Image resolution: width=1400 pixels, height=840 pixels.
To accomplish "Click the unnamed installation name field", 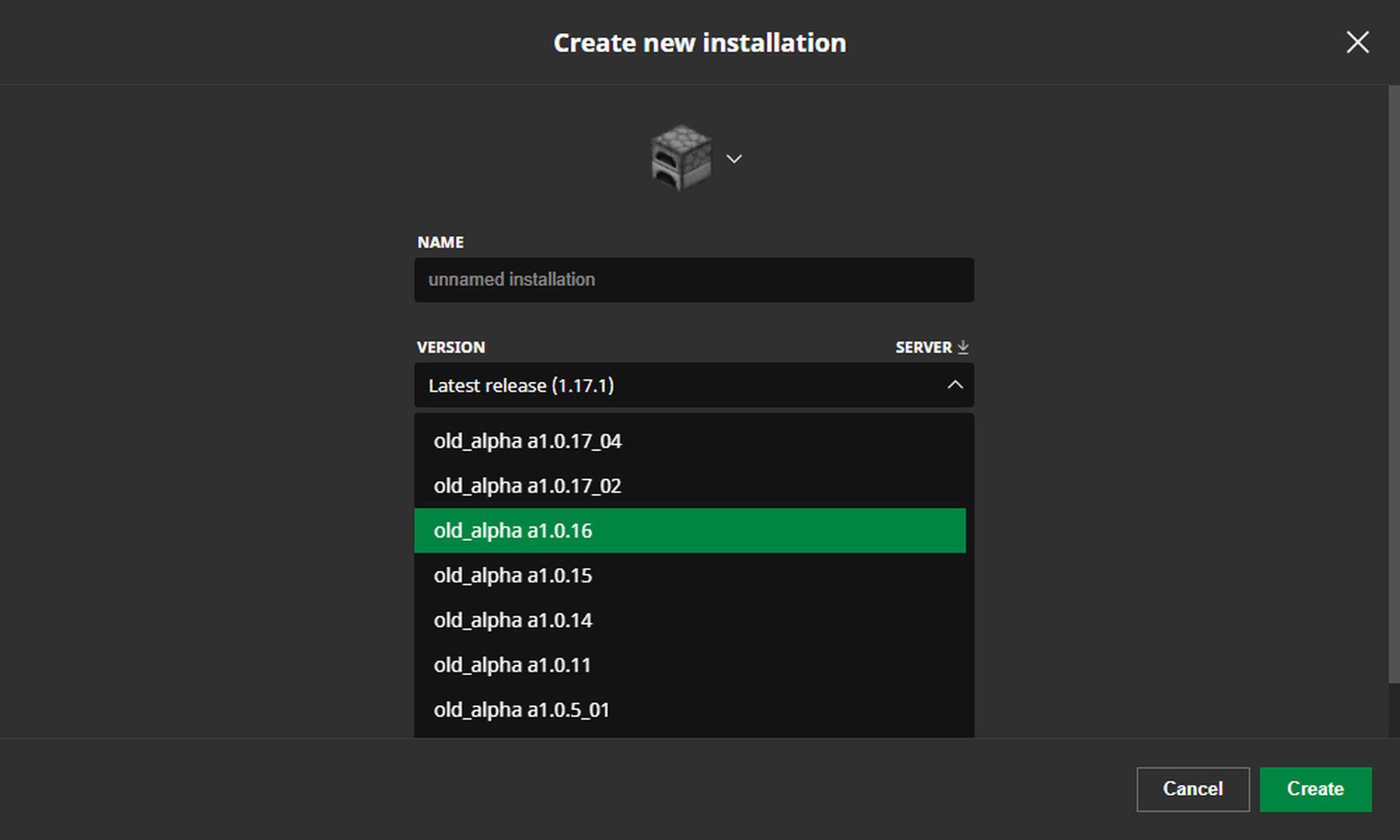I will pos(693,280).
